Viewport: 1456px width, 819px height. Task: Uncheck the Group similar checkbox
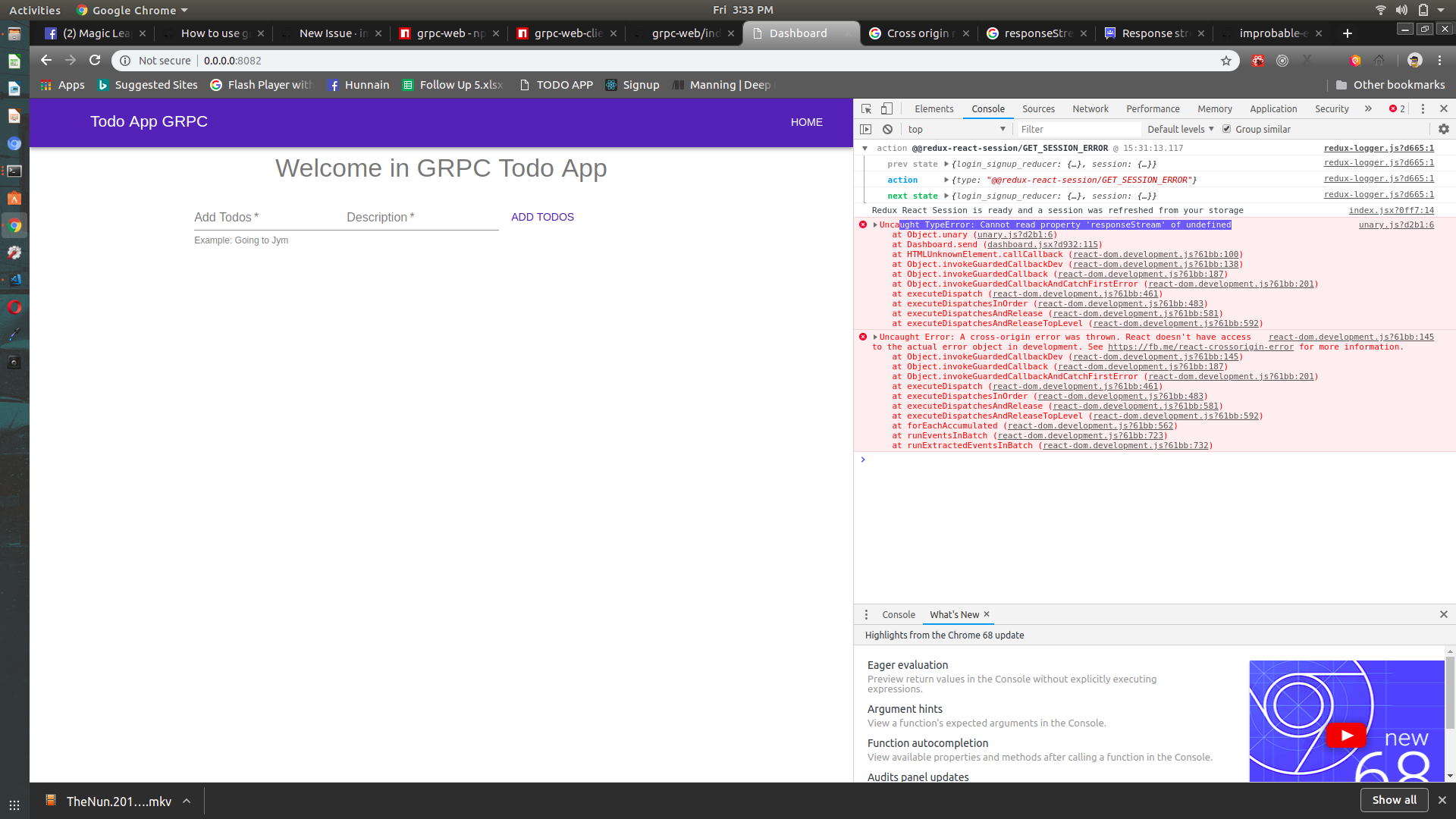(x=1226, y=129)
